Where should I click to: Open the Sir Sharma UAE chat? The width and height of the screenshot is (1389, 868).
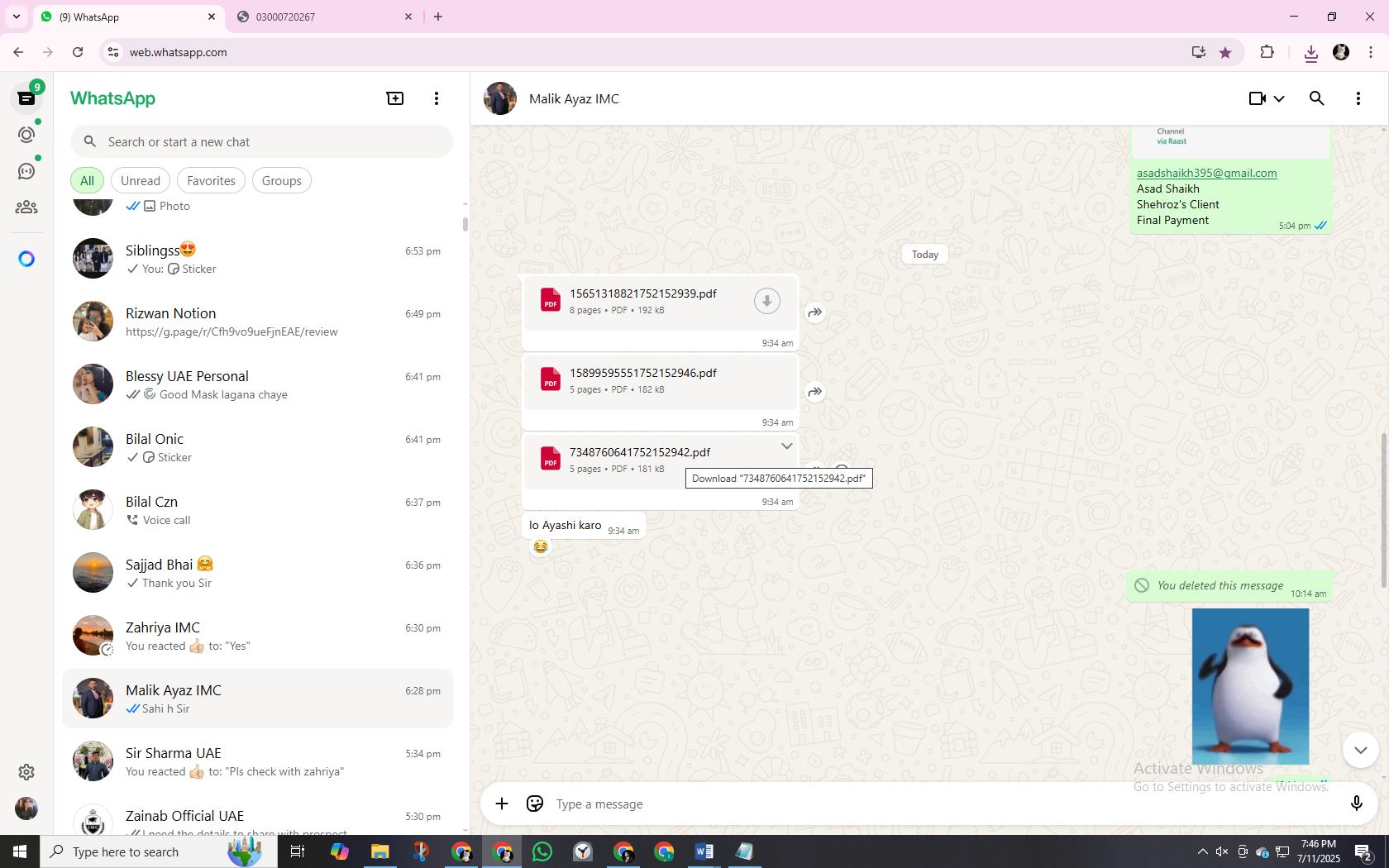click(x=257, y=761)
